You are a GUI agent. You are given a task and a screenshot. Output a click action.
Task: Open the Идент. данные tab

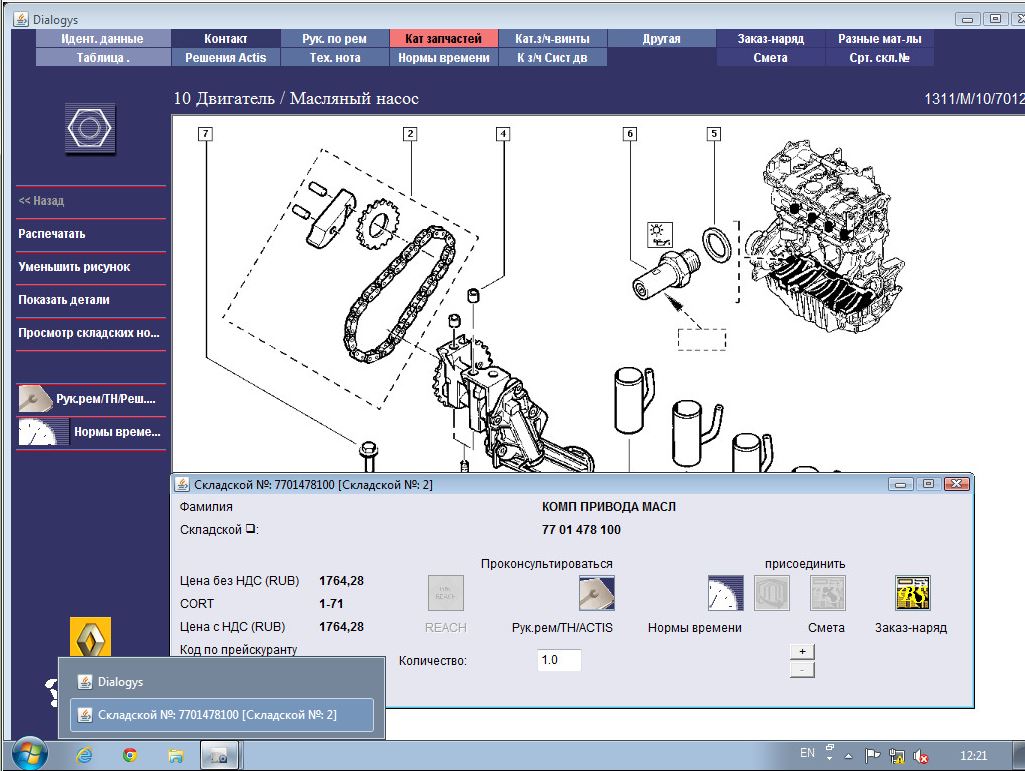click(x=103, y=39)
